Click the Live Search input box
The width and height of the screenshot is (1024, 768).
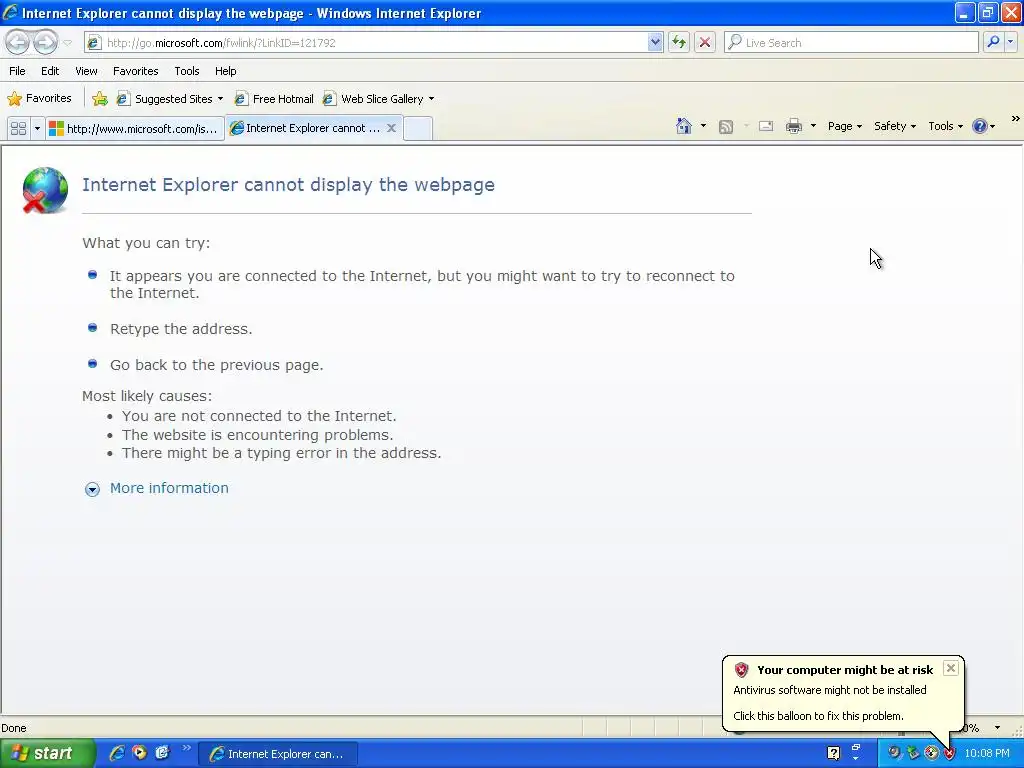852,42
